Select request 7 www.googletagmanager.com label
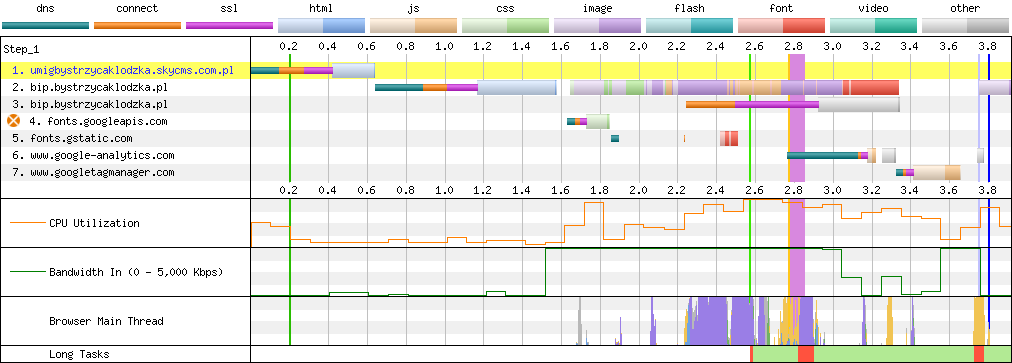This screenshot has width=1012, height=363. click(x=93, y=172)
